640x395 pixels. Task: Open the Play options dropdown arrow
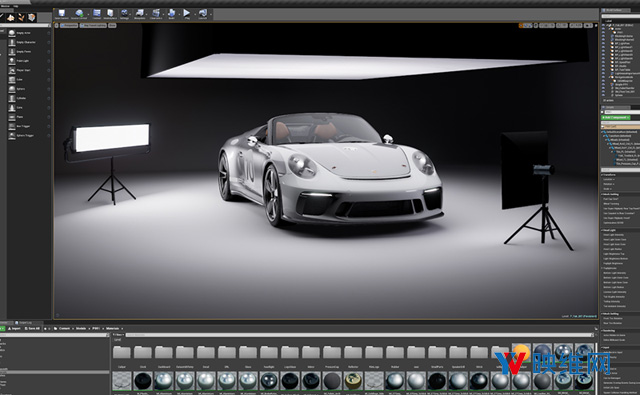[x=194, y=14]
